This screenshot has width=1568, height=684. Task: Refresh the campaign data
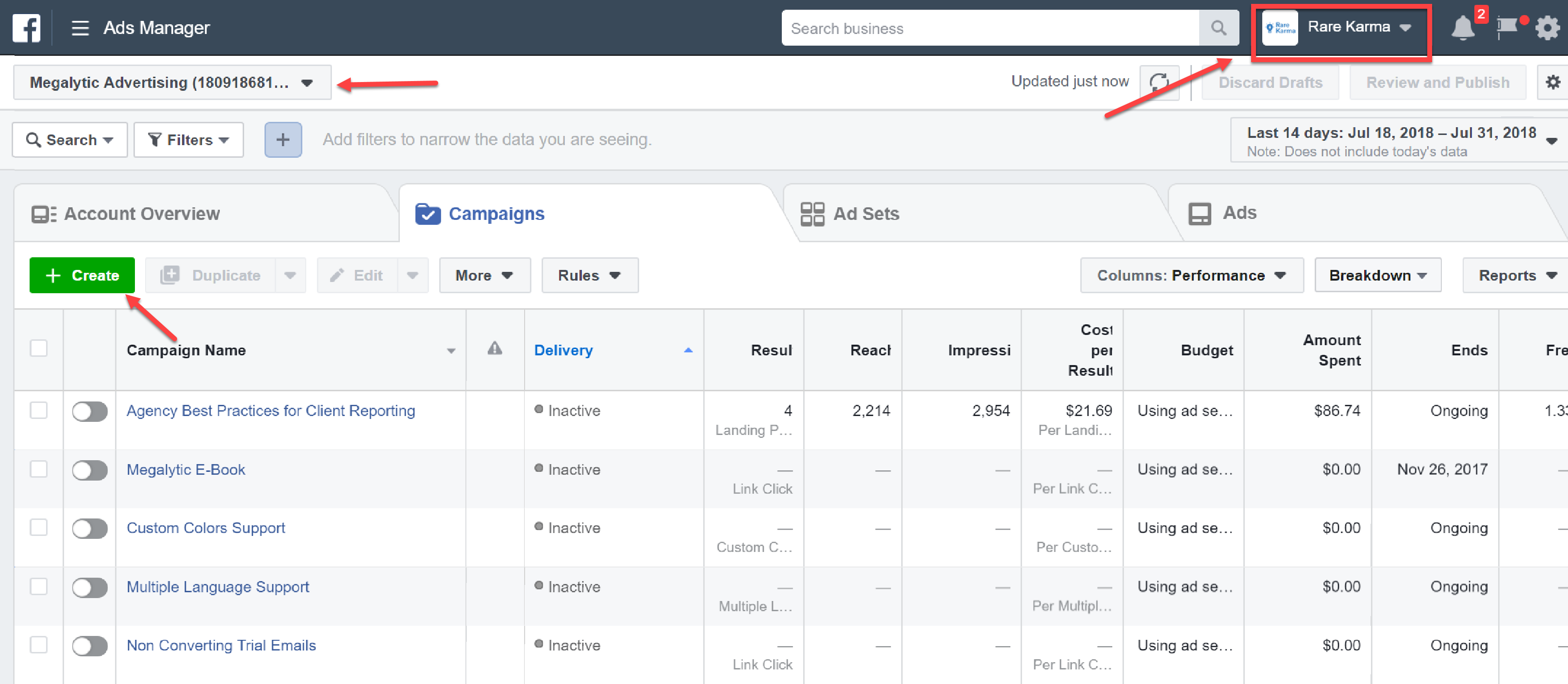click(x=1159, y=82)
